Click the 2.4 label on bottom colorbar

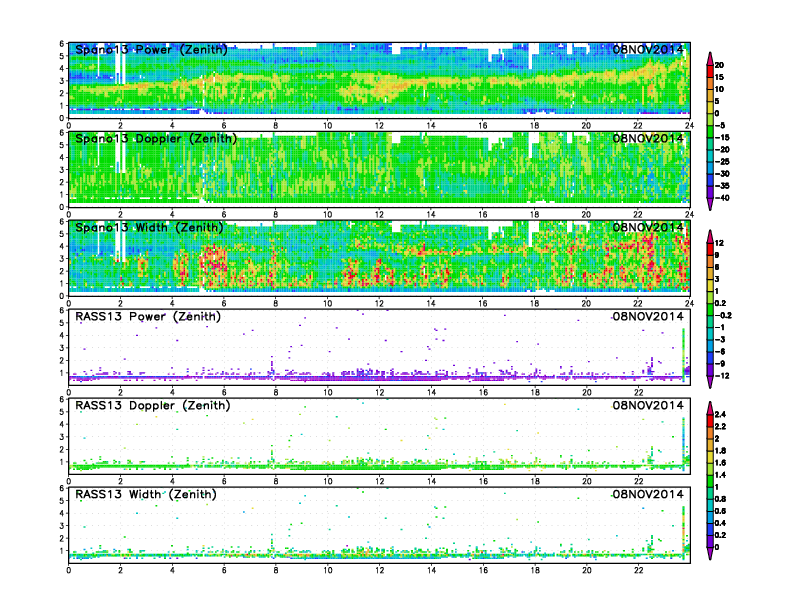[720, 415]
